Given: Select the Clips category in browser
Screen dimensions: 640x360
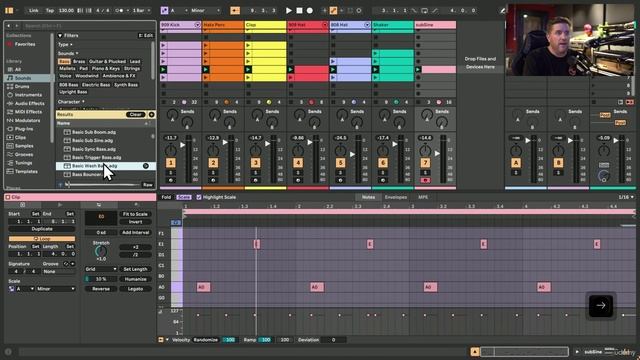Looking at the screenshot, I should (x=20, y=138).
